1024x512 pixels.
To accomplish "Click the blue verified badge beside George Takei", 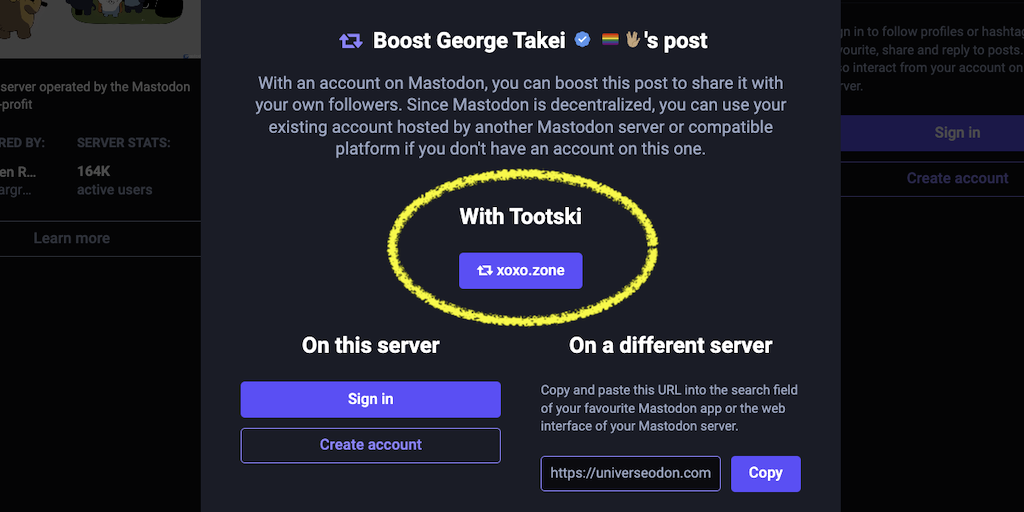I will [x=583, y=40].
